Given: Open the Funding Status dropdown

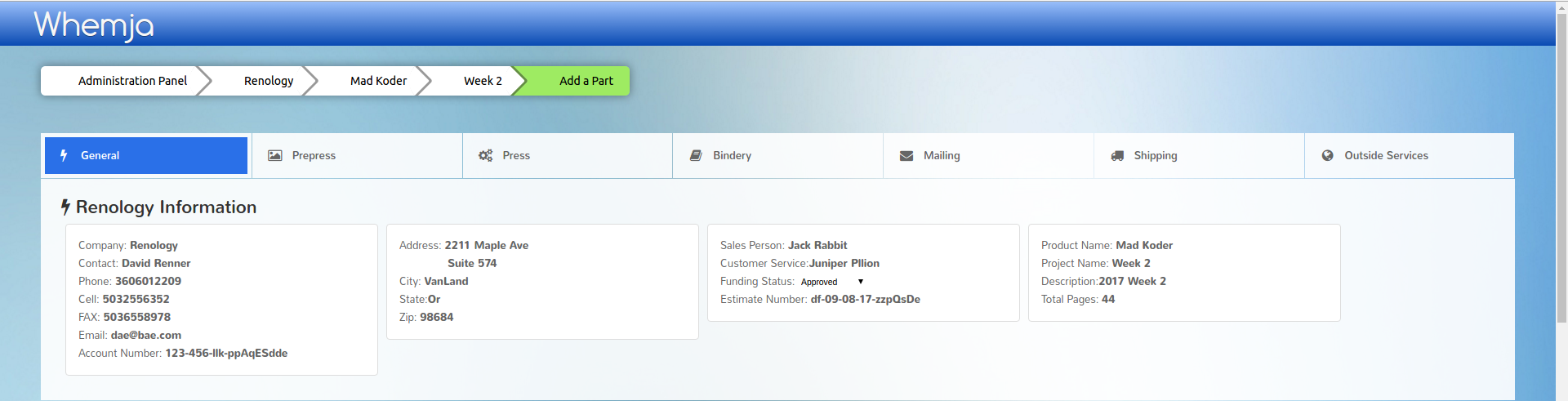Looking at the screenshot, I should click(x=831, y=282).
